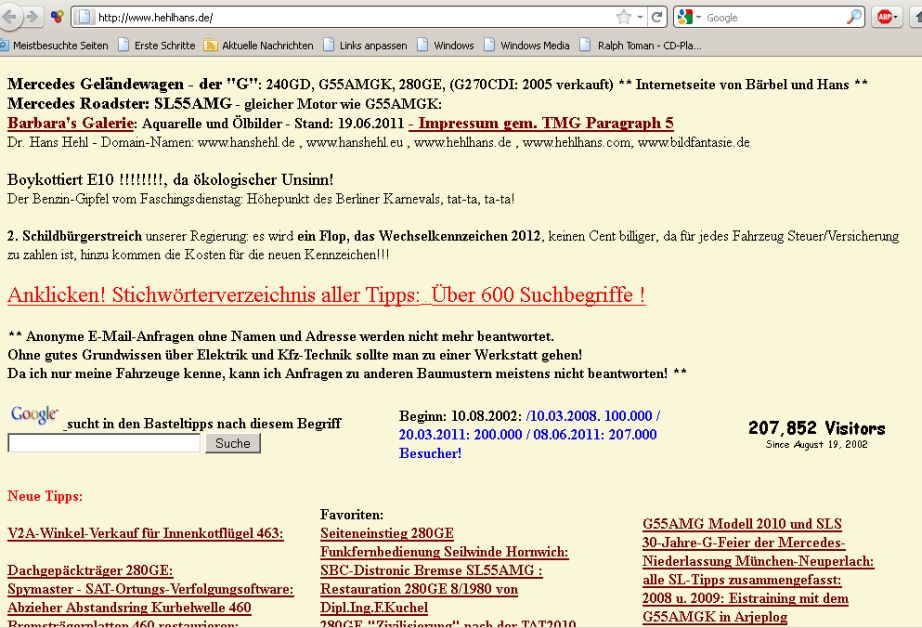
Task: Click the Suche button
Action: (x=233, y=443)
